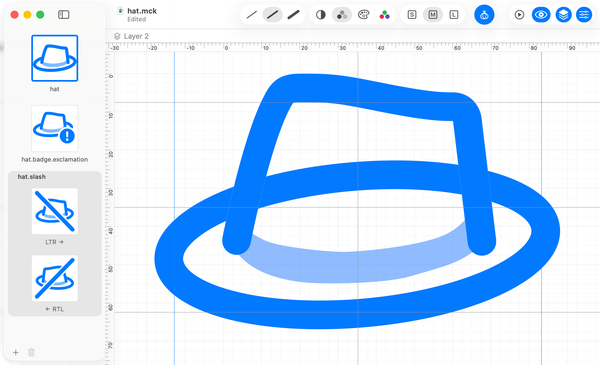Viewport: 600px width, 365px height.
Task: Select the thin stroke weight
Action: 251,15
